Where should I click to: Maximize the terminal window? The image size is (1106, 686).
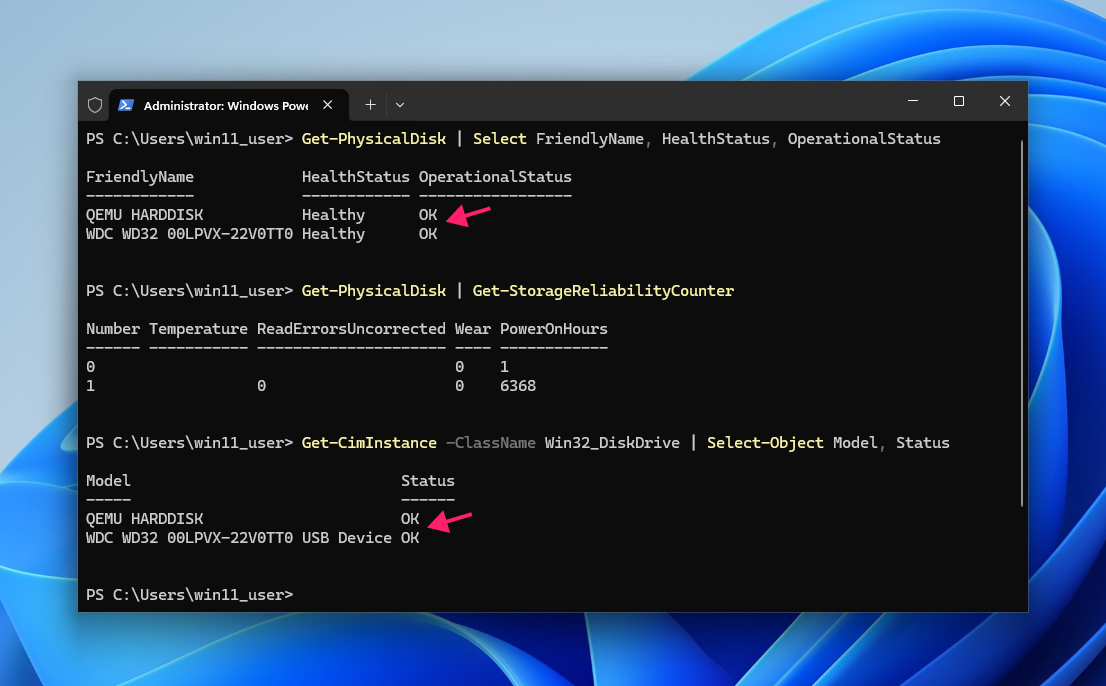coord(959,102)
